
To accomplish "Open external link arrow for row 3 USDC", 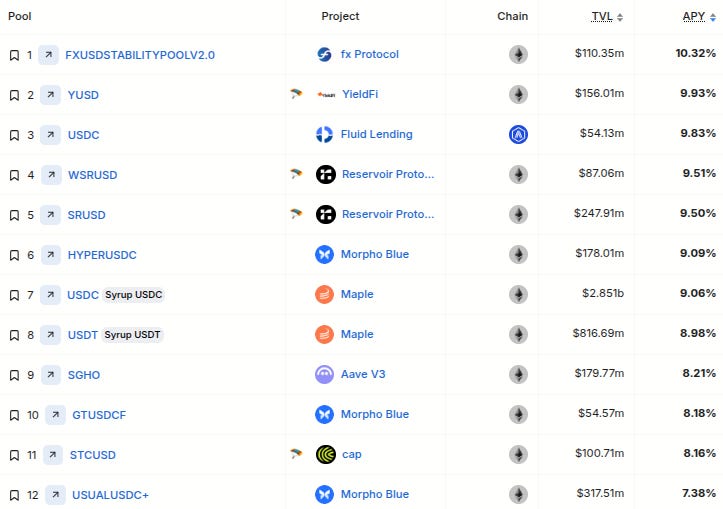I will coord(50,135).
